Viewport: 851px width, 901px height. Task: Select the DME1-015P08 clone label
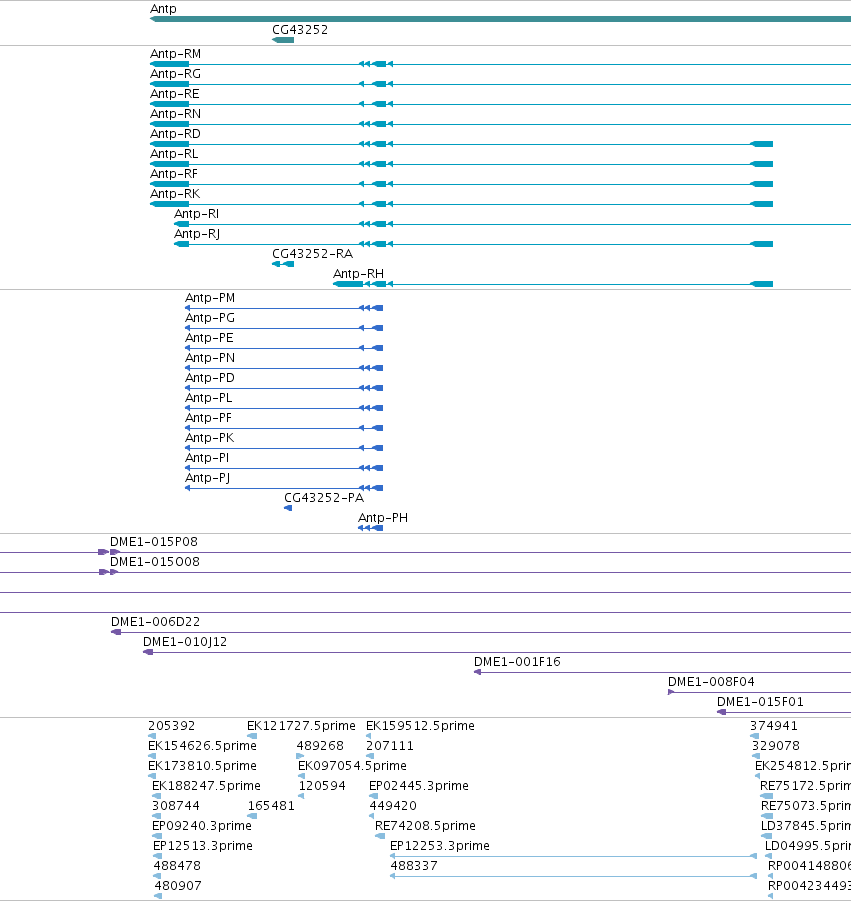(x=154, y=542)
